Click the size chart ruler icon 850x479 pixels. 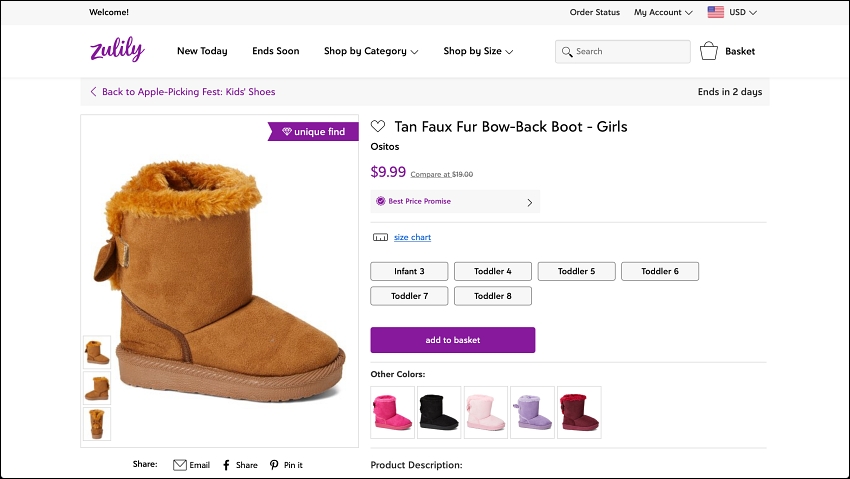coord(380,237)
